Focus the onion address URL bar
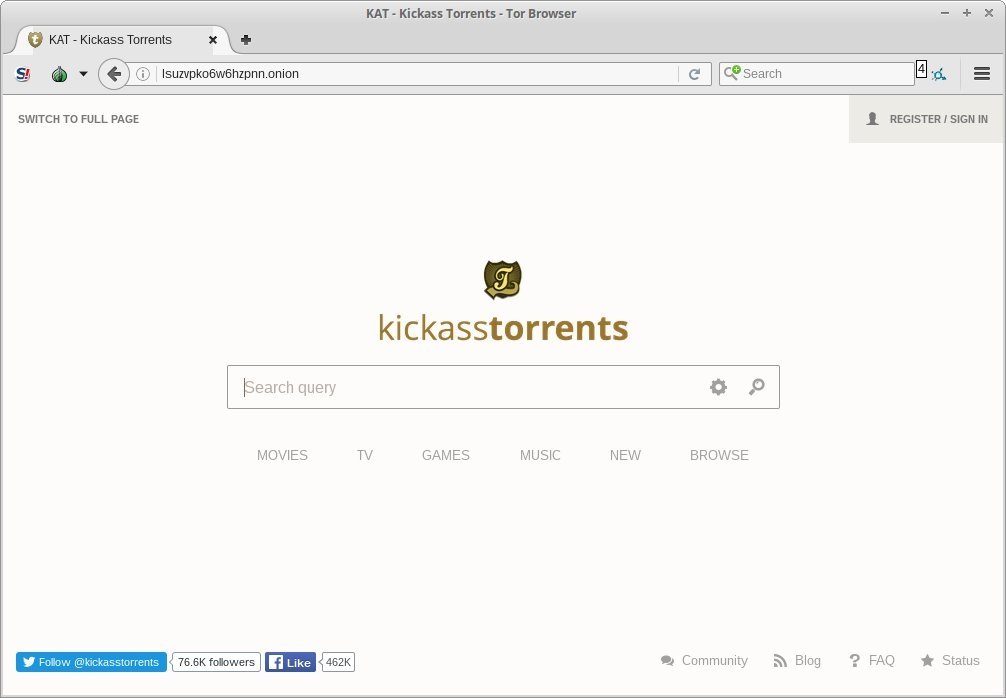Screen dimensions: 1006x698 coord(417,74)
